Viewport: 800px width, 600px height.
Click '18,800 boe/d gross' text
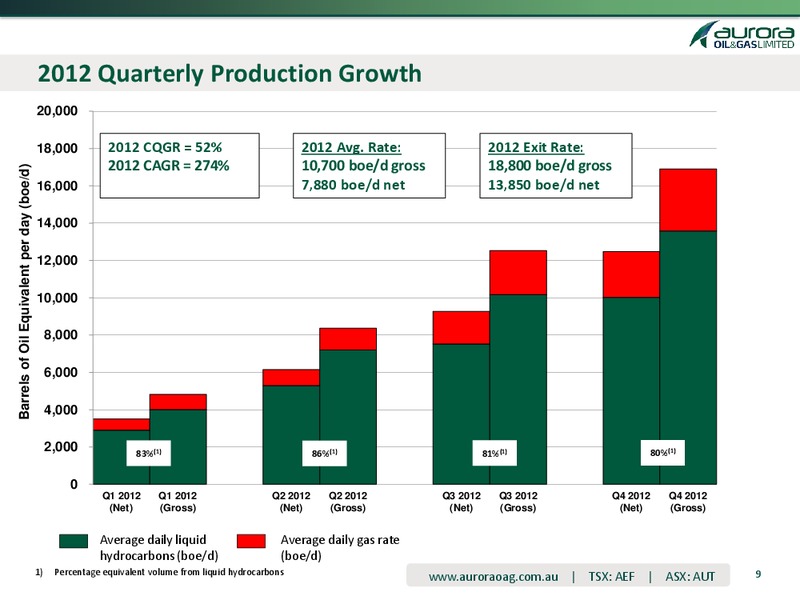point(549,166)
